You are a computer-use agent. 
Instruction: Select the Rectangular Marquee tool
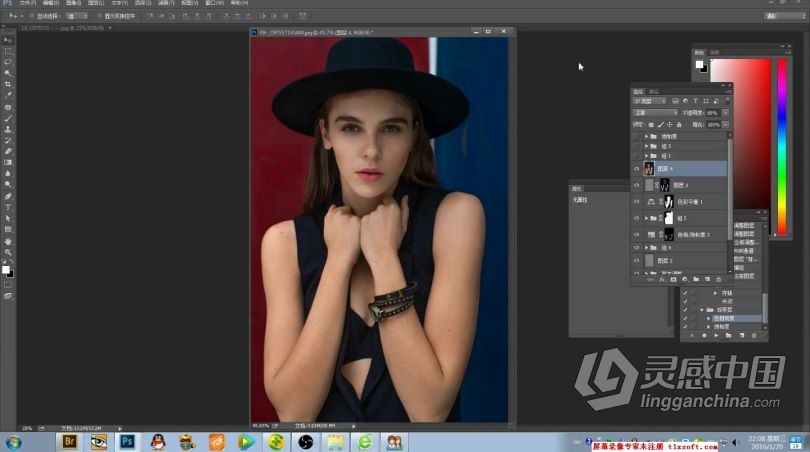tap(8, 52)
